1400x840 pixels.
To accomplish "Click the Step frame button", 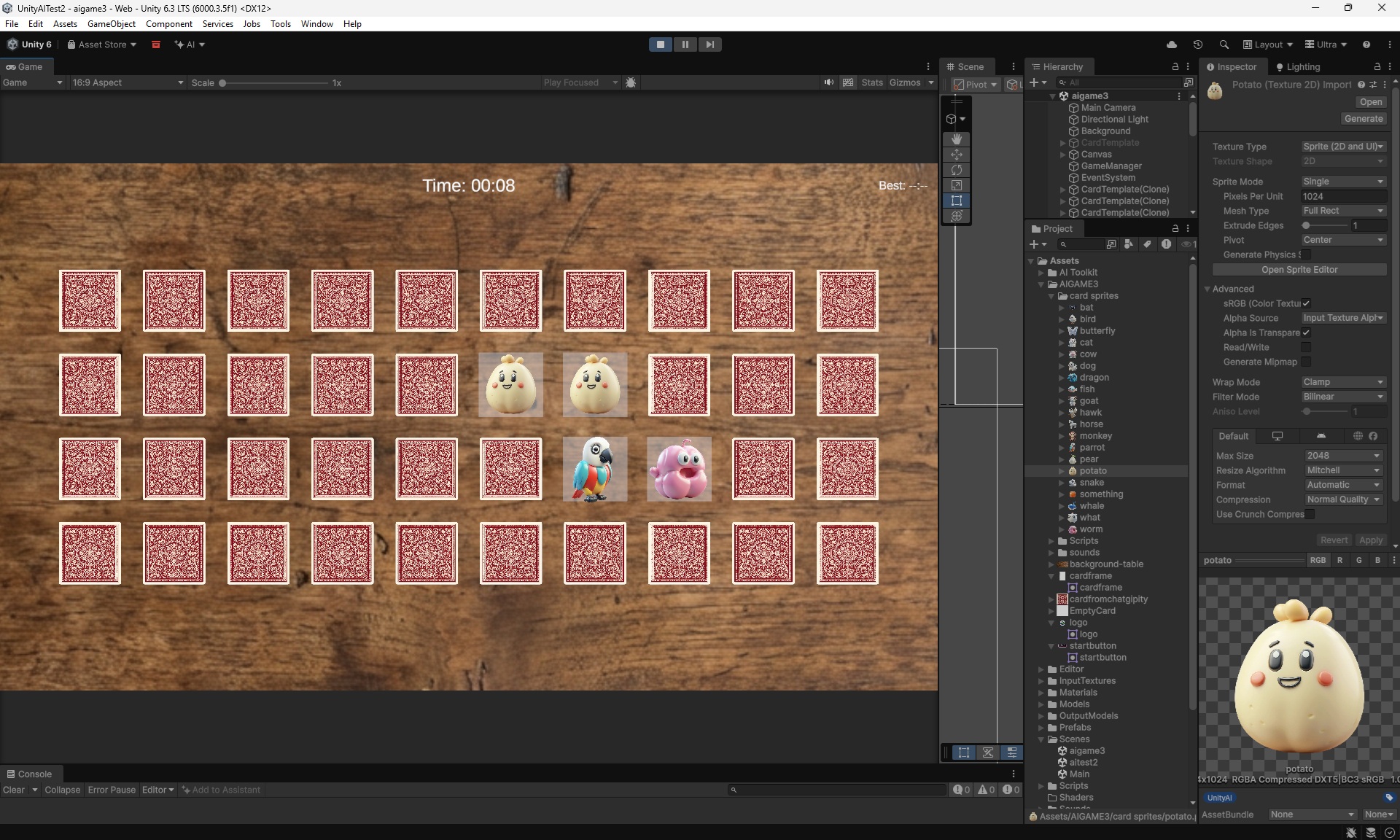I will pyautogui.click(x=709, y=44).
